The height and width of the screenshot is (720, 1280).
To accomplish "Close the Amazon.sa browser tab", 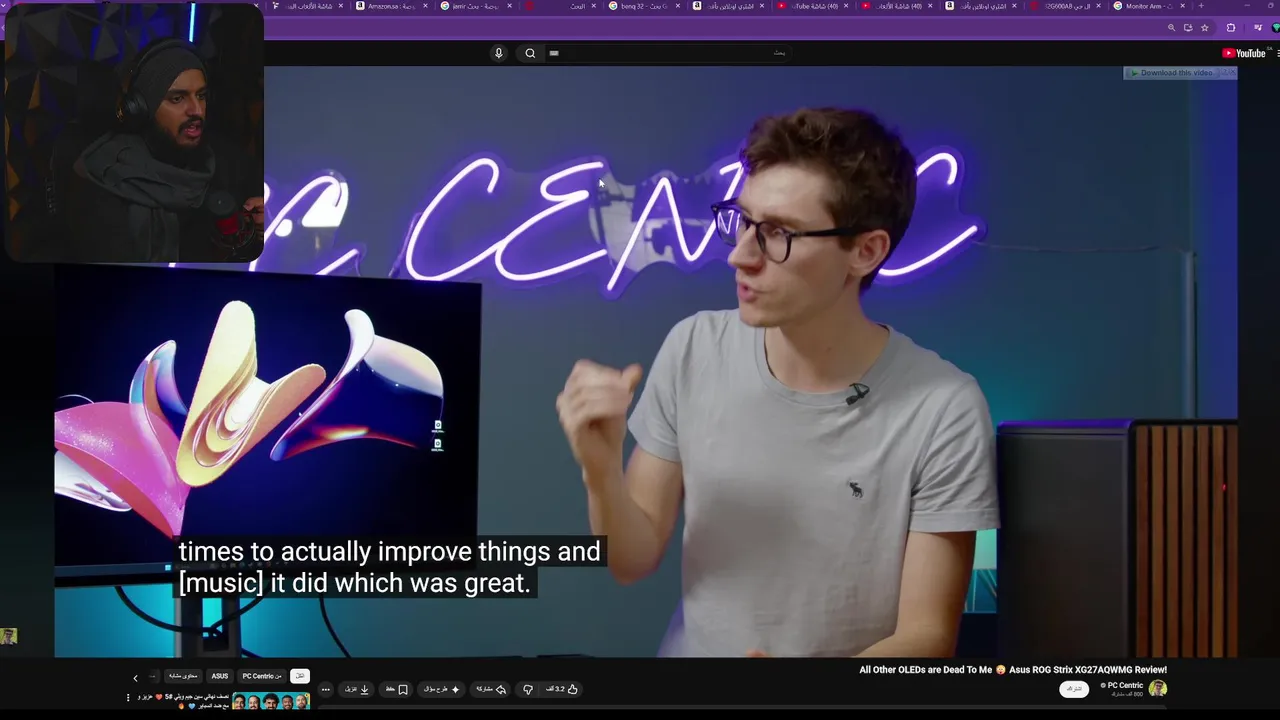I will click(425, 6).
